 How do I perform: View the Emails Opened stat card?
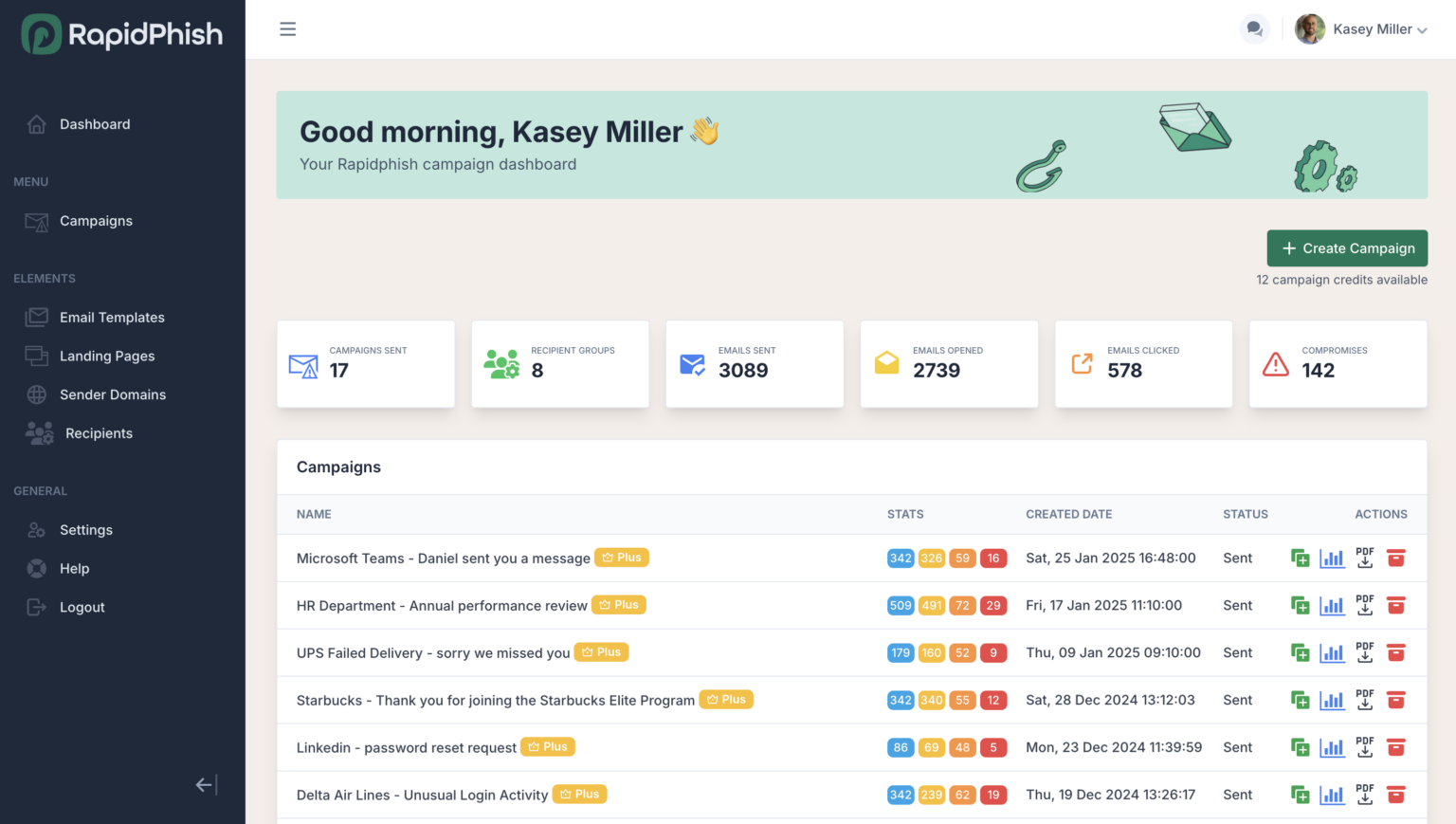point(948,363)
